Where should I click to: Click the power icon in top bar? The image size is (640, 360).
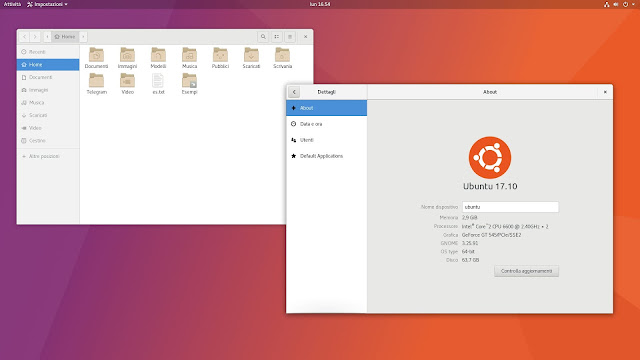[625, 4]
